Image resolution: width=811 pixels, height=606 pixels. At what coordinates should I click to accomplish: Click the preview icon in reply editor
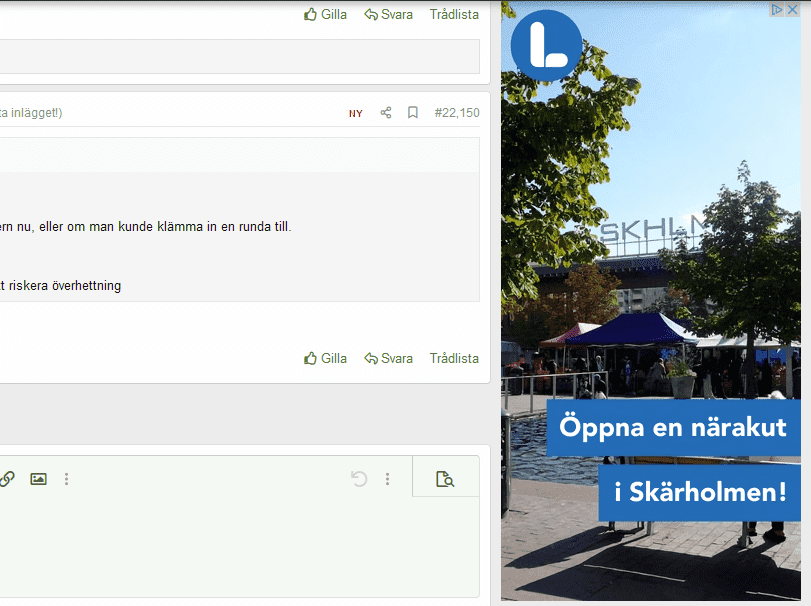click(x=445, y=480)
